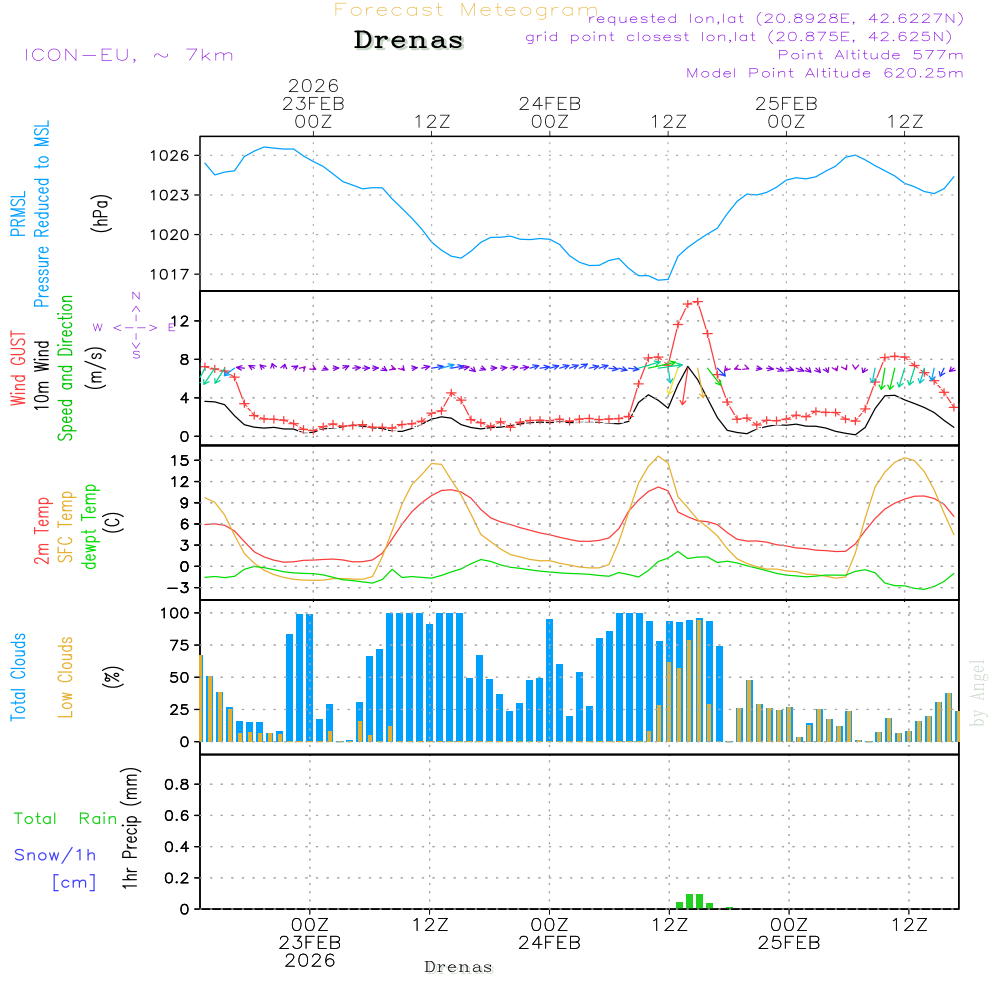Click the large Drenas title at top

point(409,41)
